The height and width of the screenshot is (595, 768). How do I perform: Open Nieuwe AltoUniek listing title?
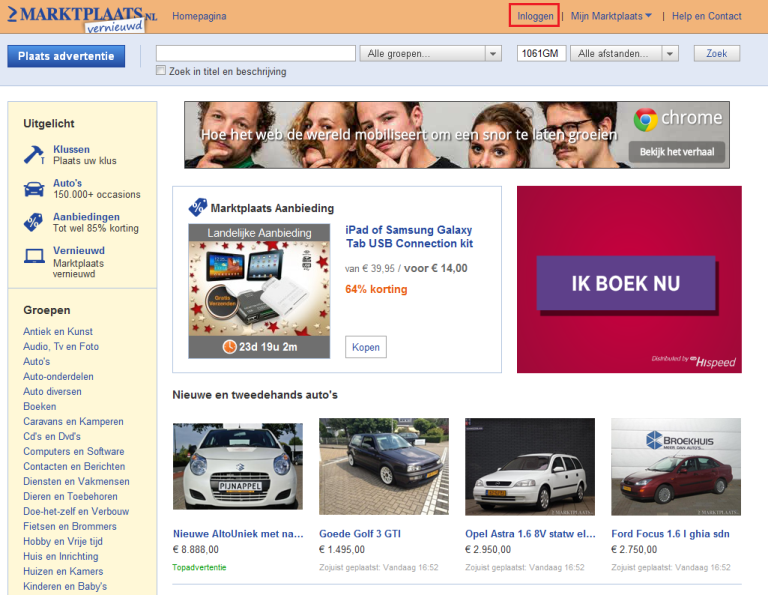click(x=238, y=534)
